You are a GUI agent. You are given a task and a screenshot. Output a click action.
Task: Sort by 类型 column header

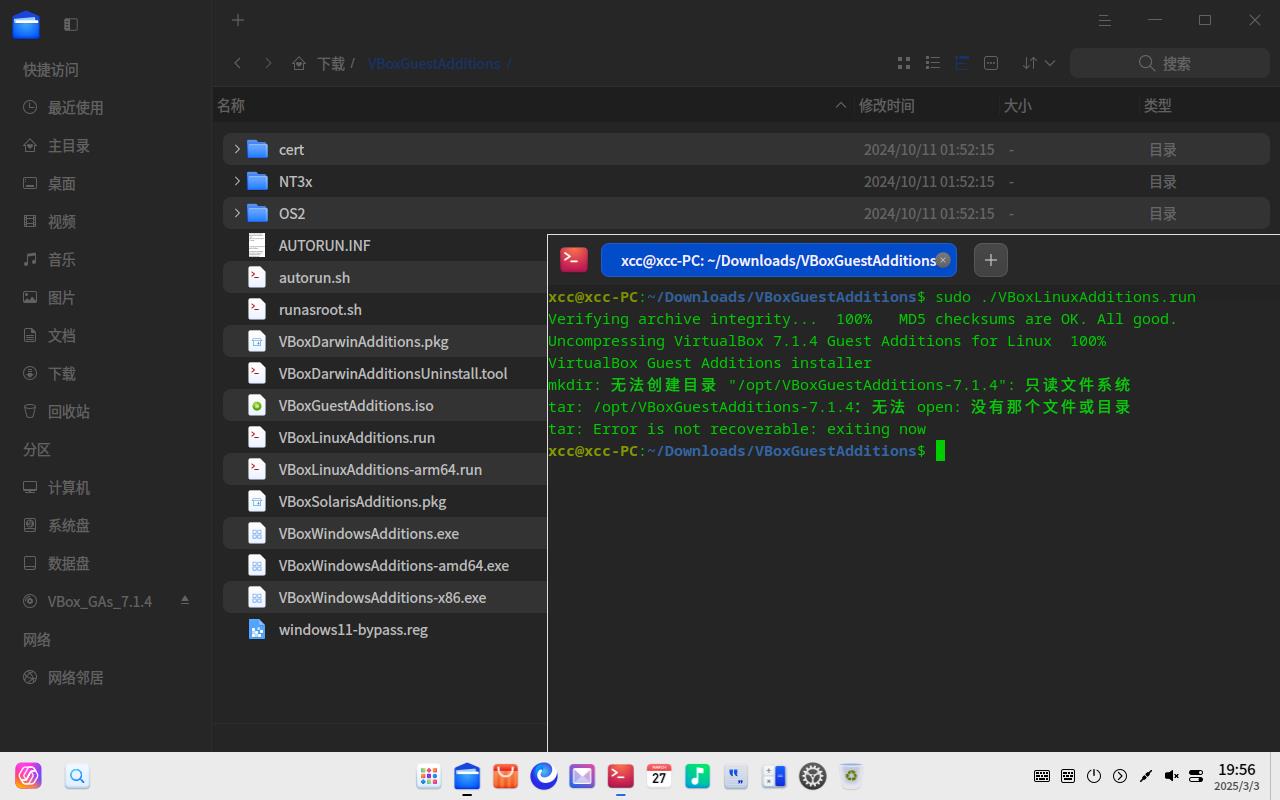1158,105
